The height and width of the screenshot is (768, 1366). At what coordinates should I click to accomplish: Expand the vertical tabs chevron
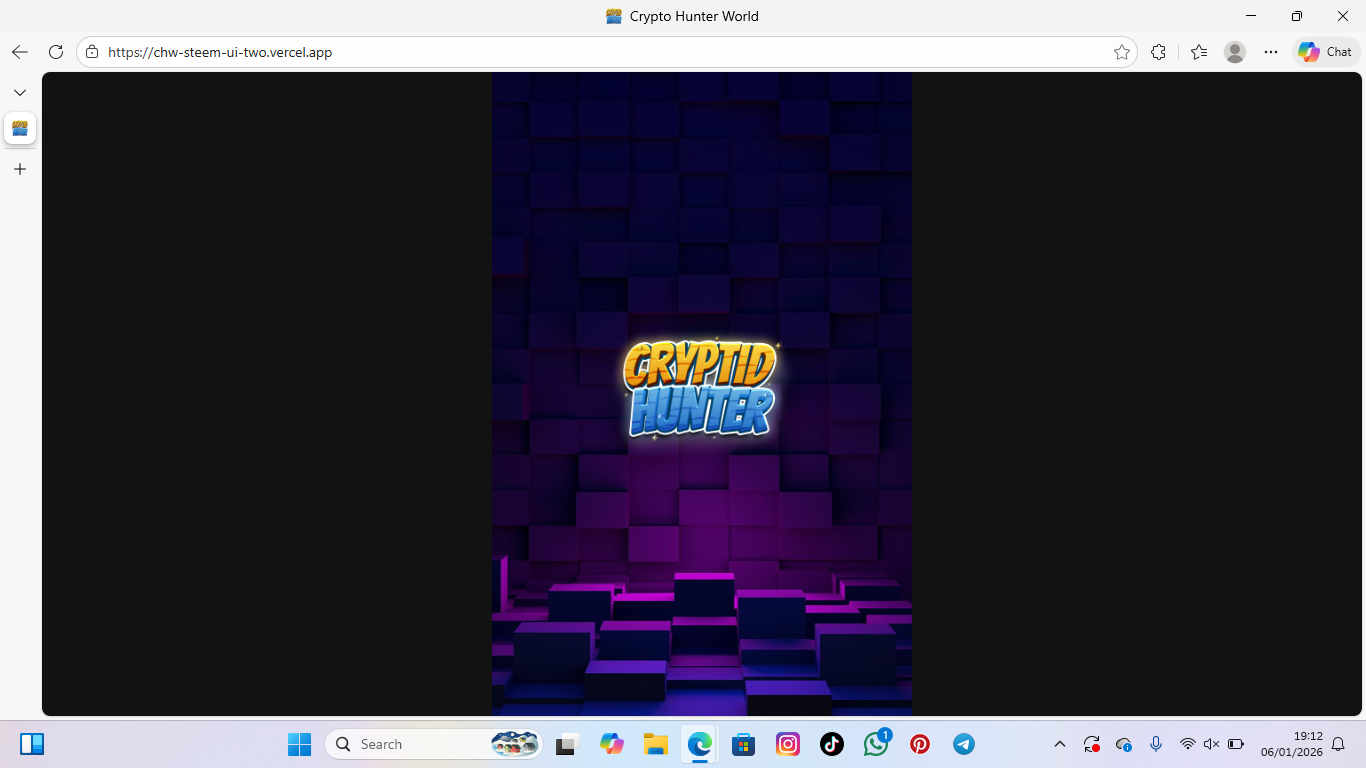pos(20,92)
